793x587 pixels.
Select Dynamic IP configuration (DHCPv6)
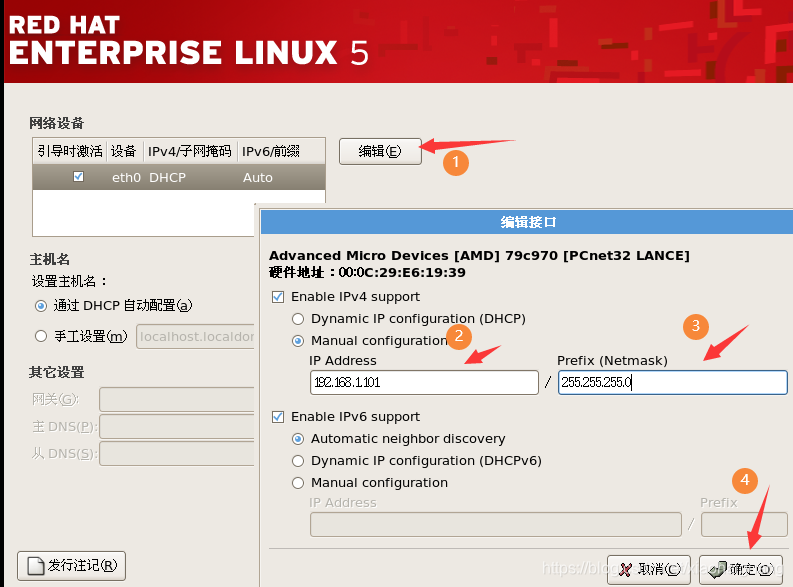(x=298, y=461)
